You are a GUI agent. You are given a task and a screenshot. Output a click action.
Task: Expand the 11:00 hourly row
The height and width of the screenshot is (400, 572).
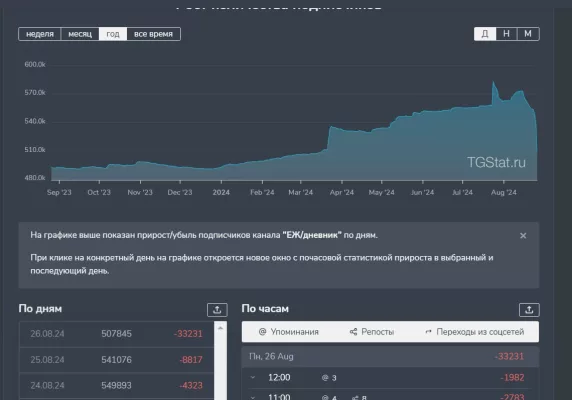[252, 396]
